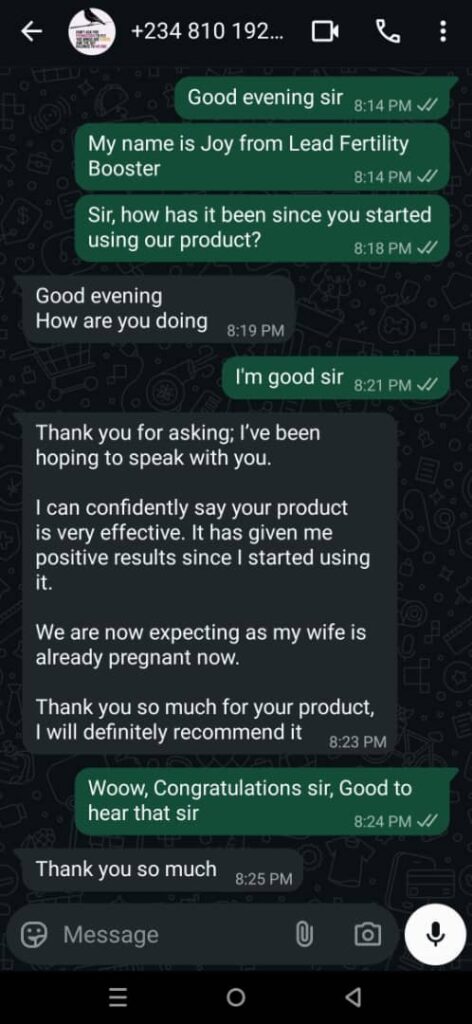Select the Joy from Lead Fertility Booster message
The height and width of the screenshot is (1024, 472).
point(262,157)
